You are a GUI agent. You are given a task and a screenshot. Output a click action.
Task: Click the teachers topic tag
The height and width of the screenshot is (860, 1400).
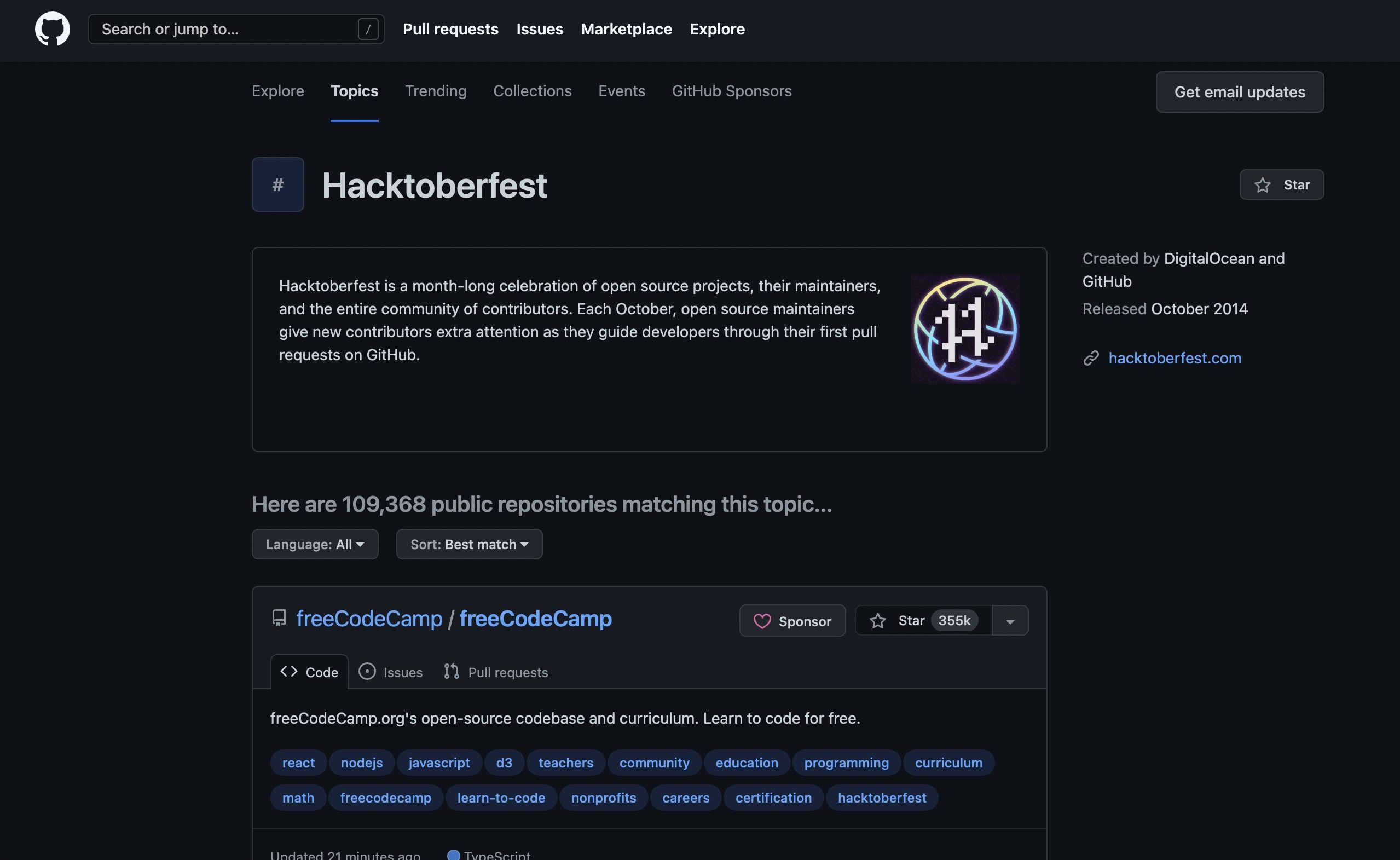pos(566,763)
